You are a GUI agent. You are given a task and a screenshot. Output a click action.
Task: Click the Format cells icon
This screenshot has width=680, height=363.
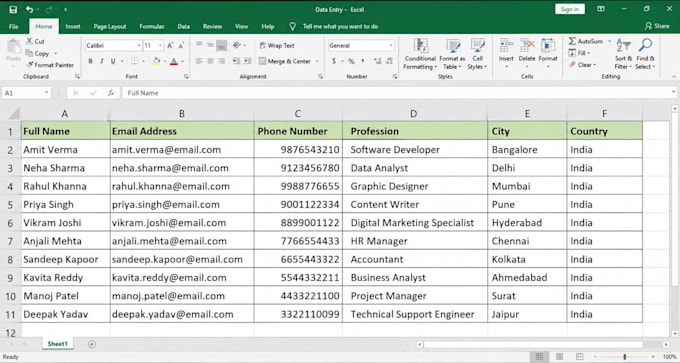[548, 46]
